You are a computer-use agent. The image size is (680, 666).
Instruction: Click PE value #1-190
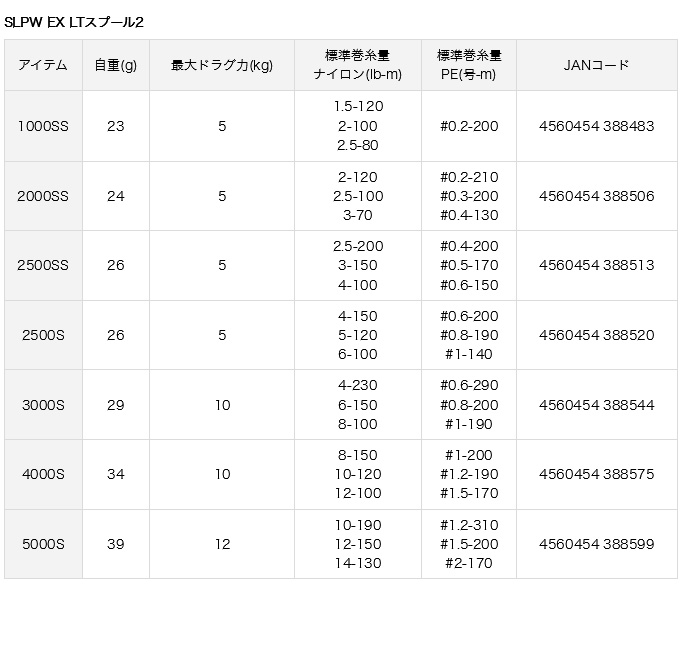469,424
